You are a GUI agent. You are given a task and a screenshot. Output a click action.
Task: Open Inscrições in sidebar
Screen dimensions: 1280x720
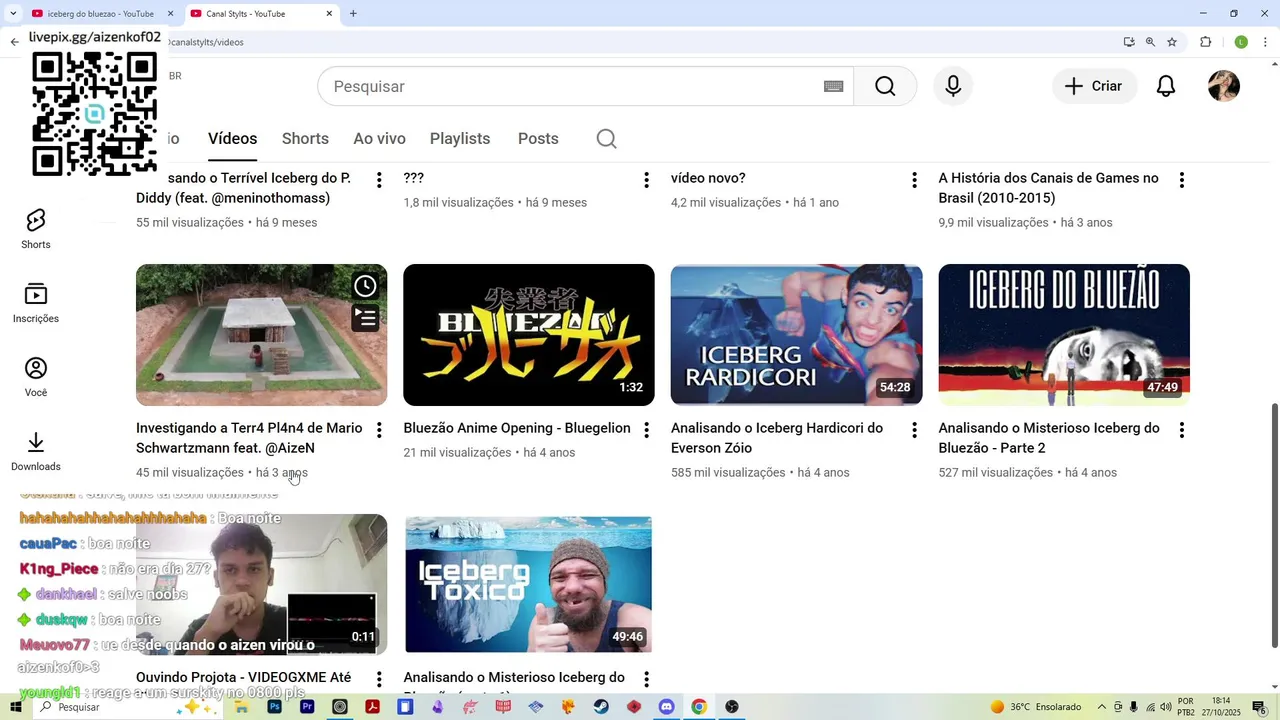(x=36, y=304)
